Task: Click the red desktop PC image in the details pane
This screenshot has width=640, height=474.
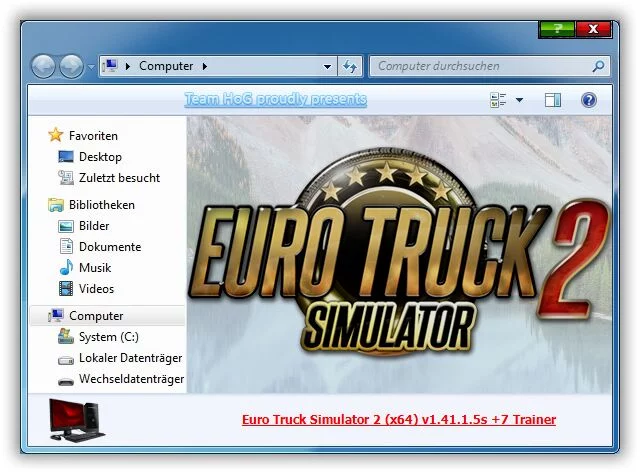Action: click(x=76, y=421)
